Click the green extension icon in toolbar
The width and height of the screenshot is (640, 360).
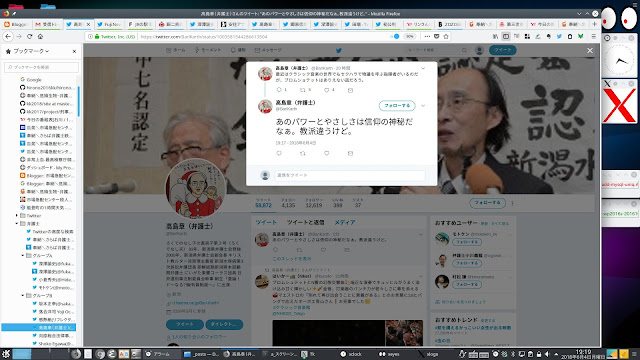point(580,36)
